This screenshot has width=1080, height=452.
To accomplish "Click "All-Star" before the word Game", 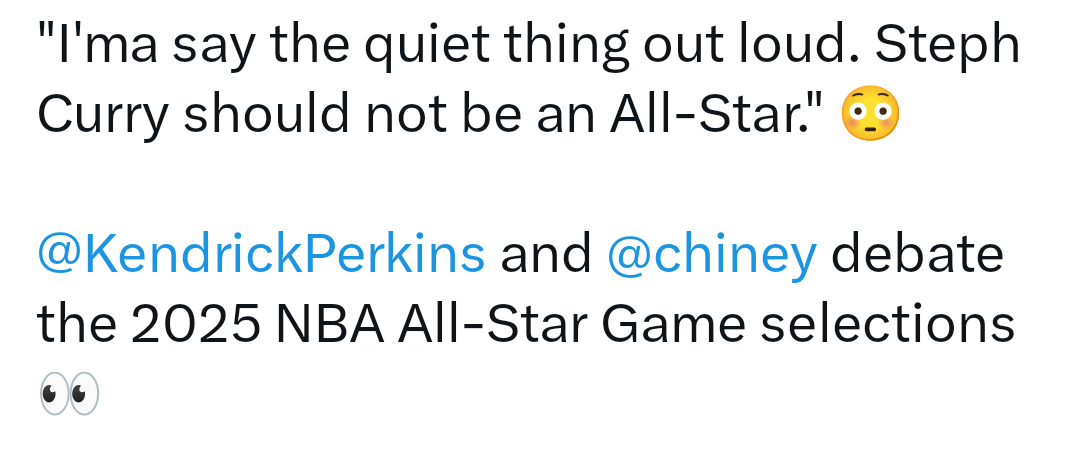I will coord(492,323).
